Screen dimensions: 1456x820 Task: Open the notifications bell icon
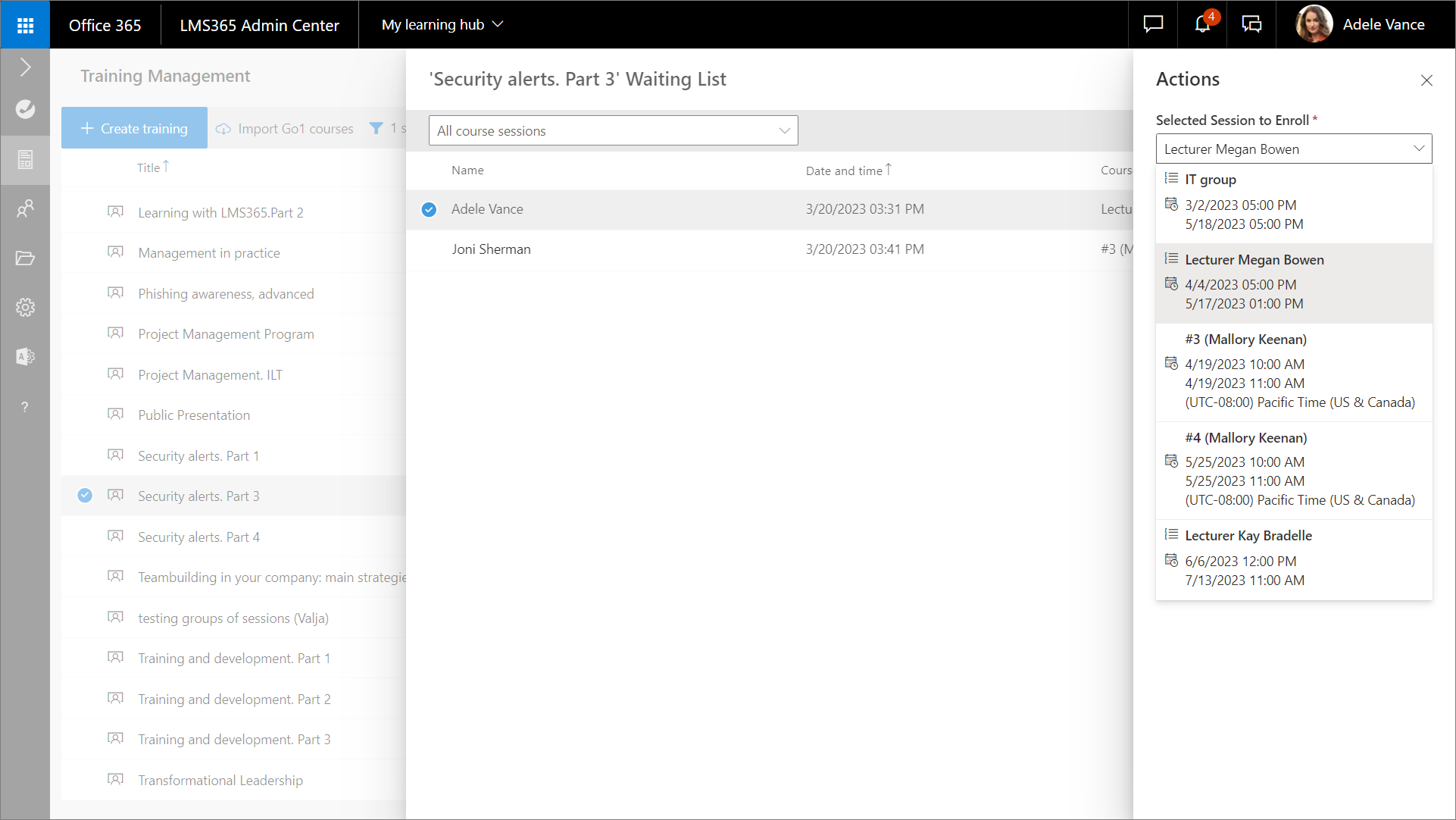[x=1202, y=24]
